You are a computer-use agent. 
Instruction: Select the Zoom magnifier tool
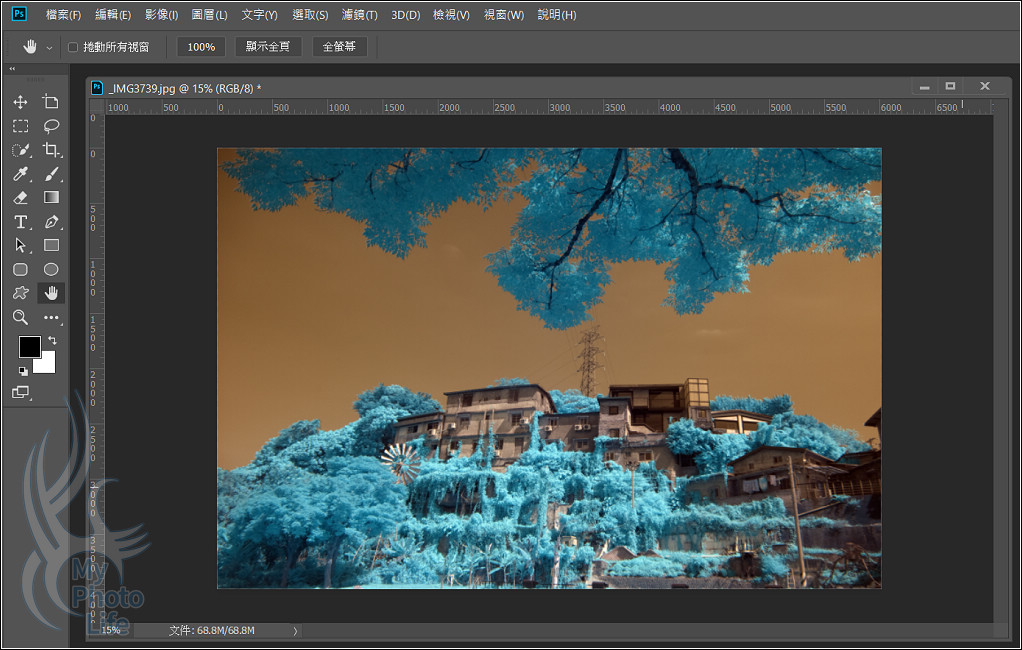pos(20,317)
